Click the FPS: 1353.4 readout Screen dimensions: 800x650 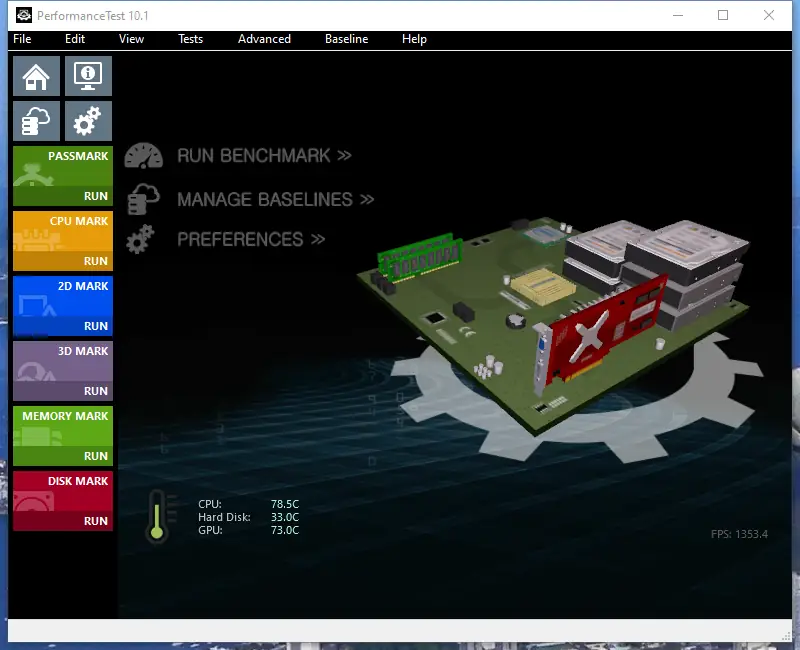click(x=739, y=534)
